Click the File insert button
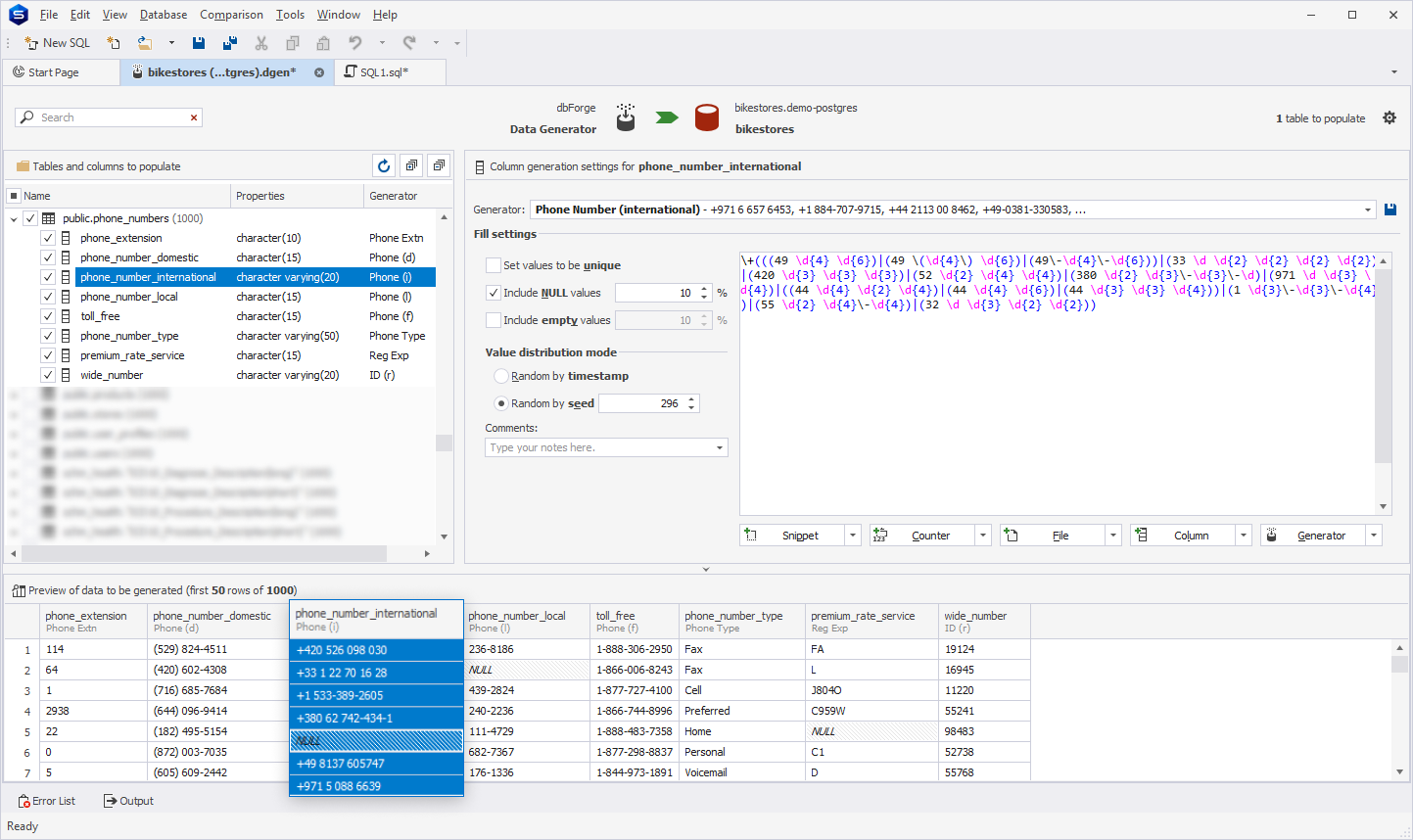Viewport: 1413px width, 840px height. pos(1053,536)
